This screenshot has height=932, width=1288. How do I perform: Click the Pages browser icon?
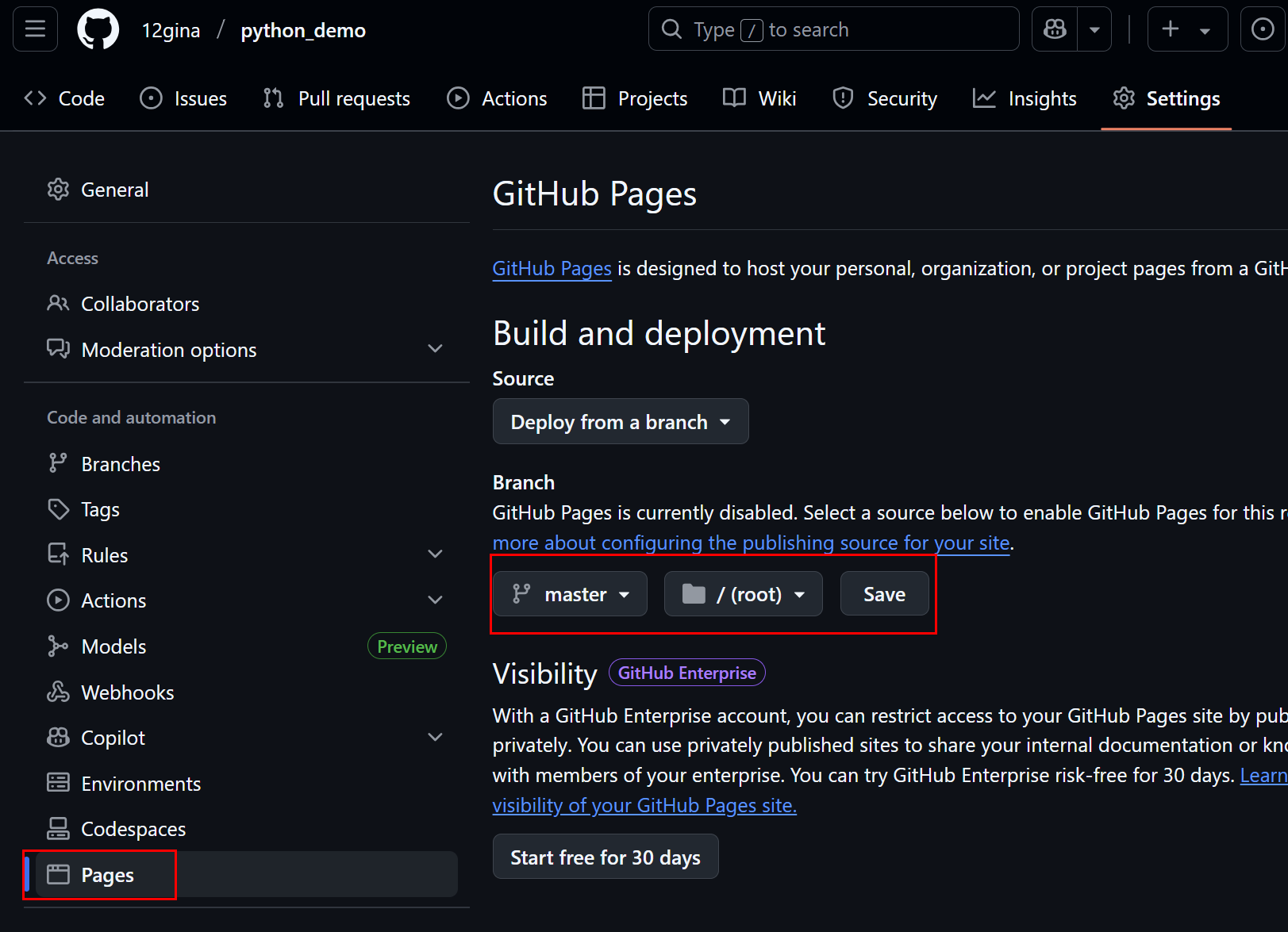coord(58,874)
